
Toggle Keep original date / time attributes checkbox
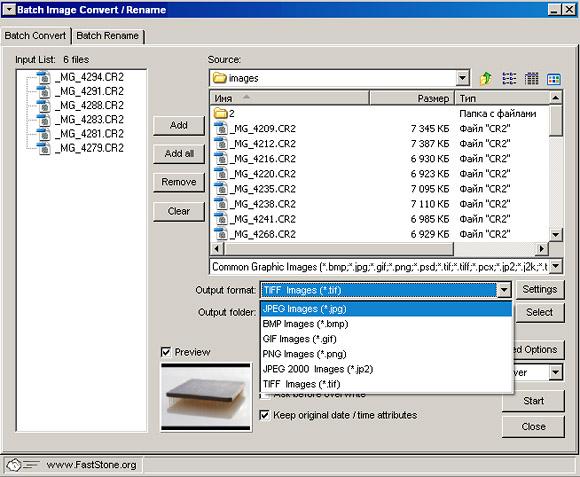pyautogui.click(x=264, y=415)
